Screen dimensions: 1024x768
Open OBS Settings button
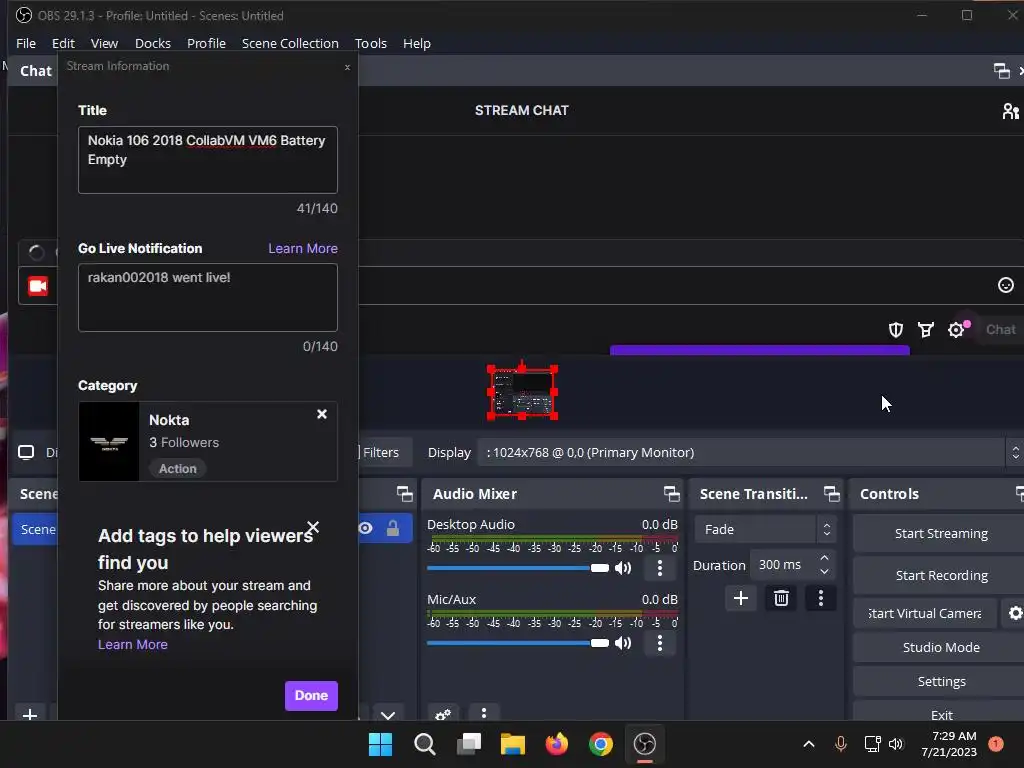coord(941,681)
